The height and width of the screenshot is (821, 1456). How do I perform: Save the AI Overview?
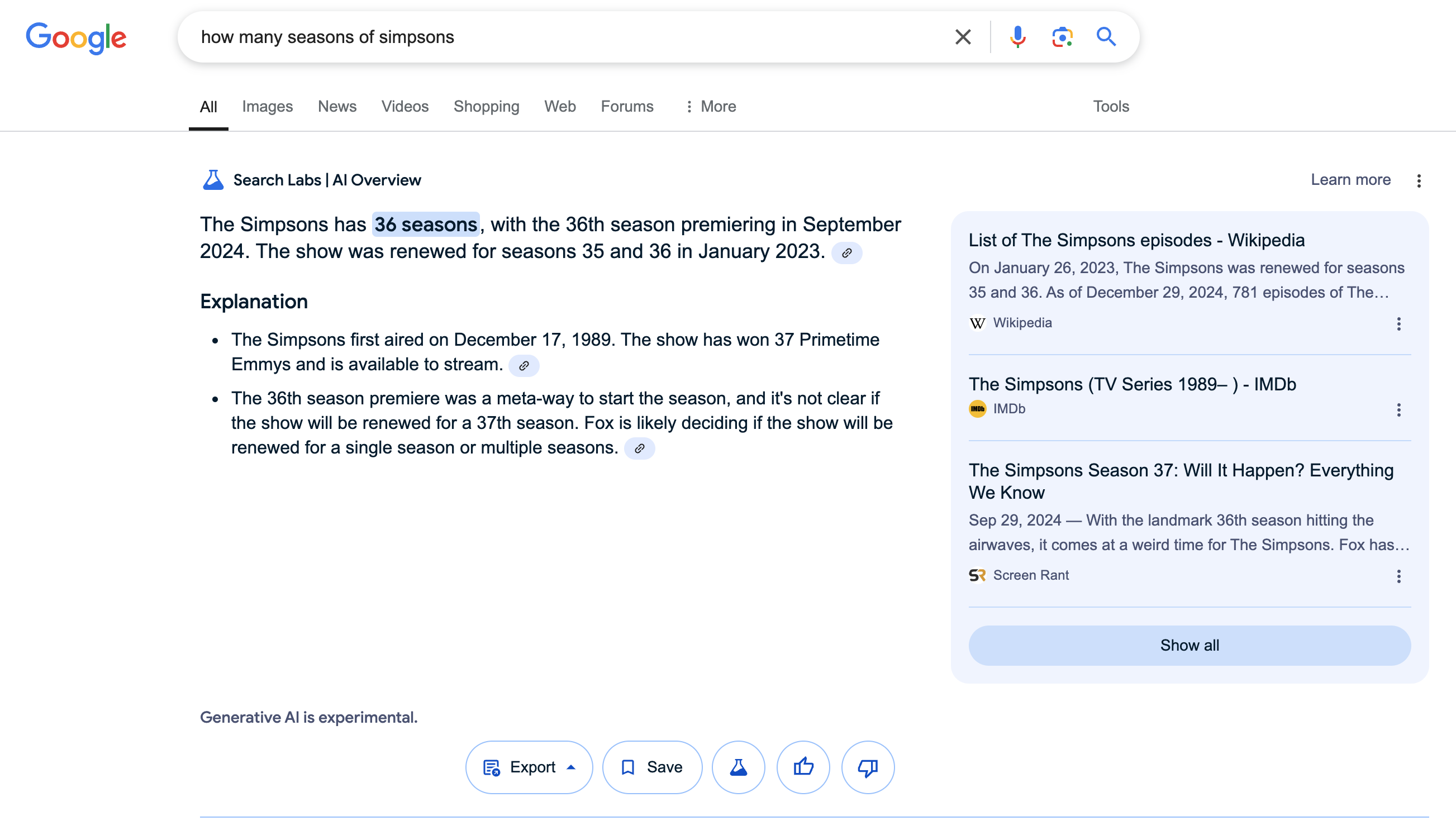point(651,767)
